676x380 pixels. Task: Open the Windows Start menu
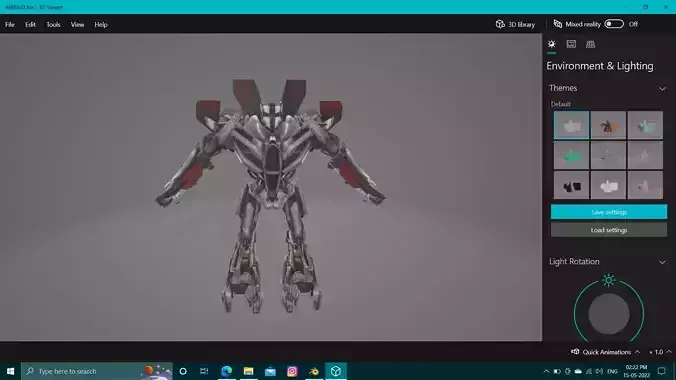point(10,371)
